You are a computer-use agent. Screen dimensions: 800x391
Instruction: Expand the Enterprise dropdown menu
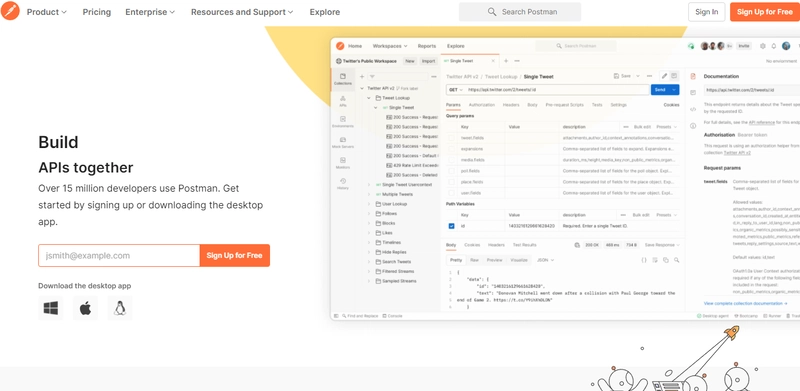point(150,12)
